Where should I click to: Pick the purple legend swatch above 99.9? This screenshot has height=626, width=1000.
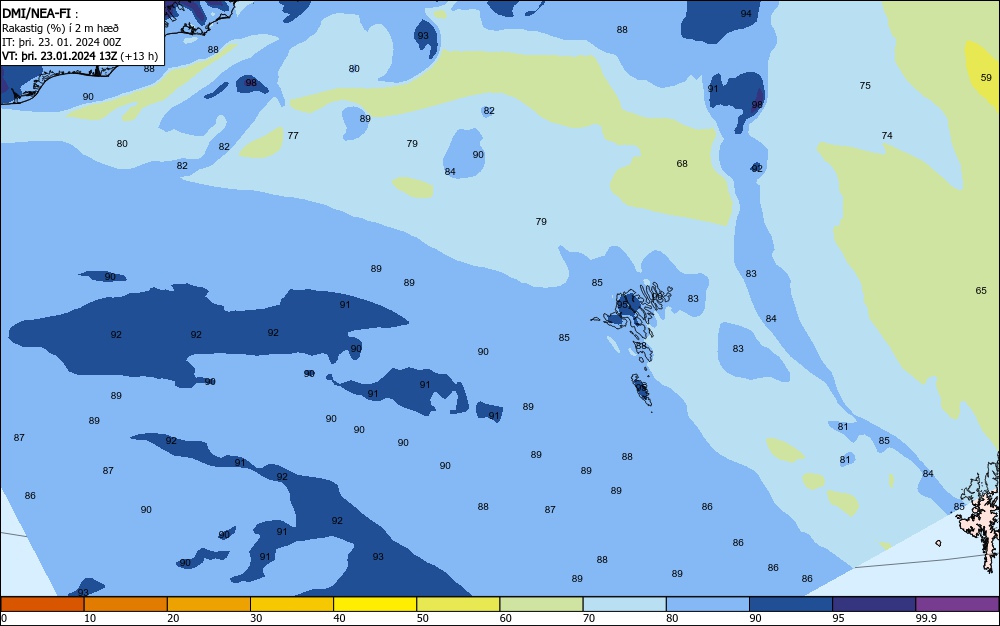957,604
